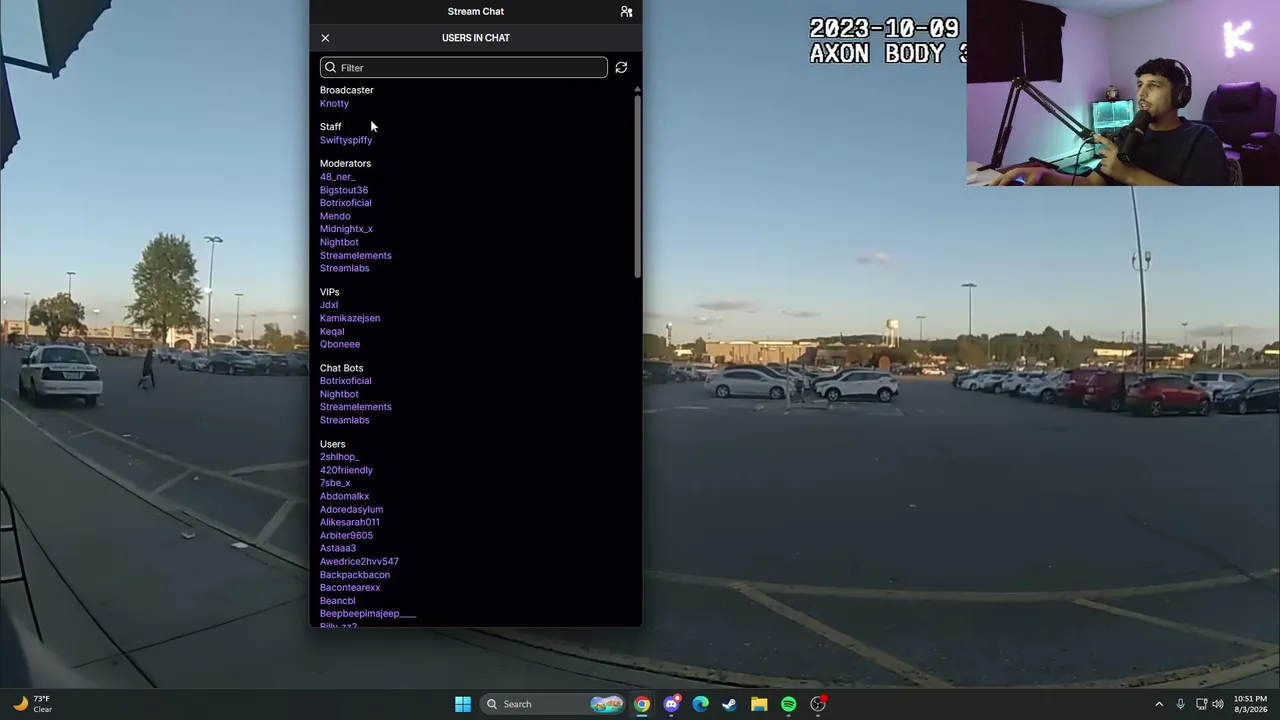Open VIP Kamikazejsen's user card
The image size is (1280, 720).
350,318
